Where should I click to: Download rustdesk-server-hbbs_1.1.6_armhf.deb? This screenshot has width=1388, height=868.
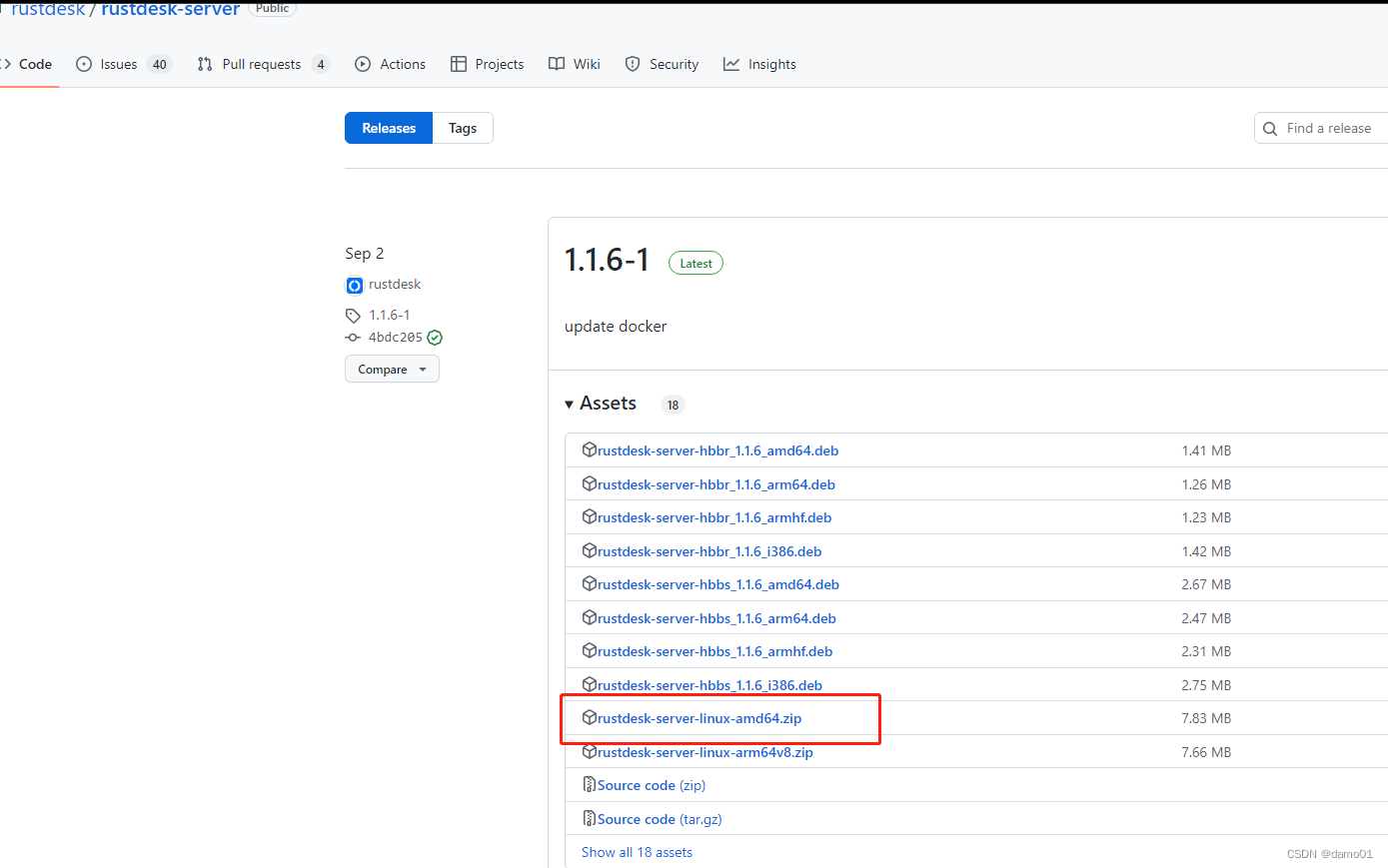click(714, 651)
